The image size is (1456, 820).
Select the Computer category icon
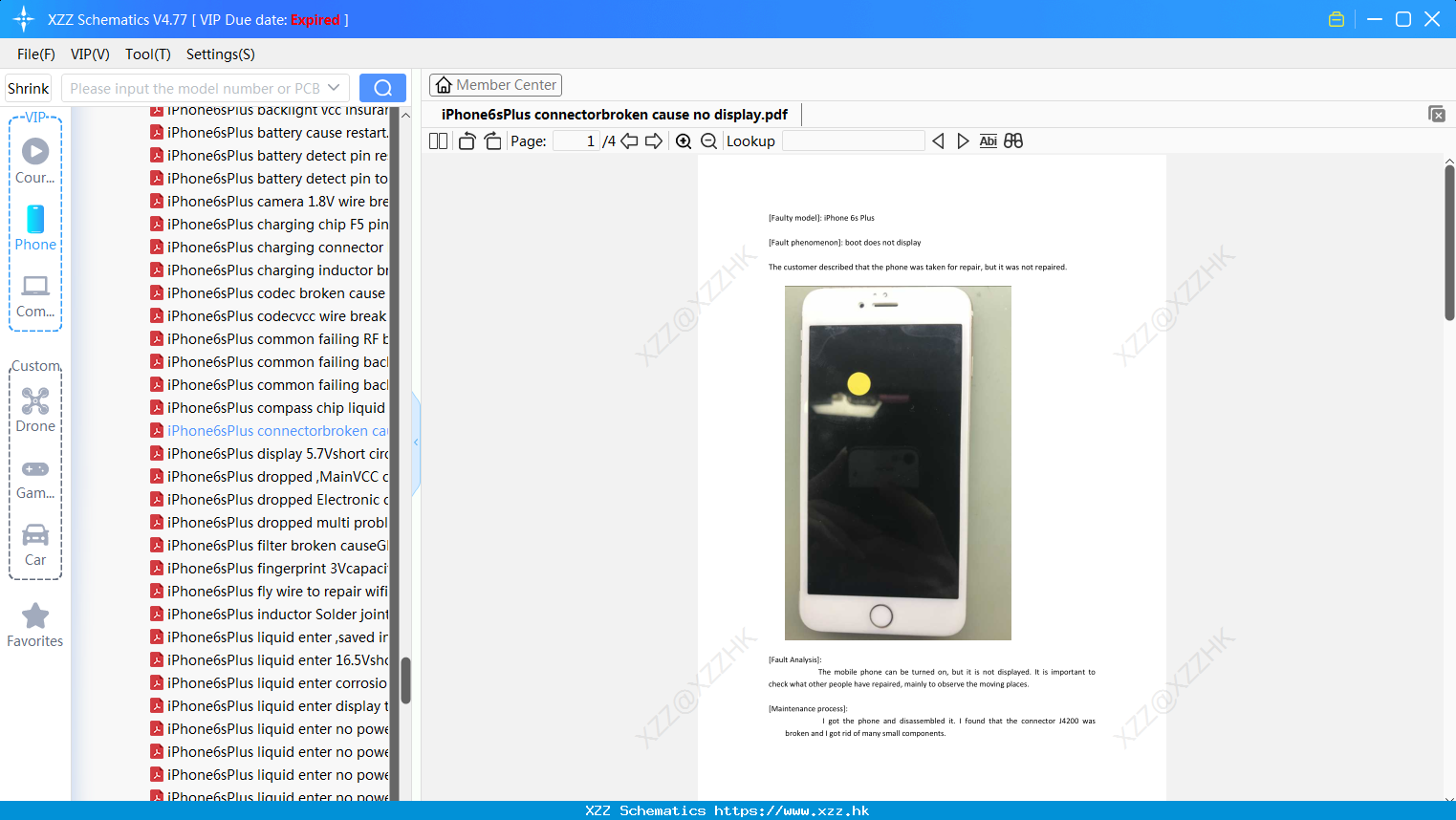click(x=35, y=286)
